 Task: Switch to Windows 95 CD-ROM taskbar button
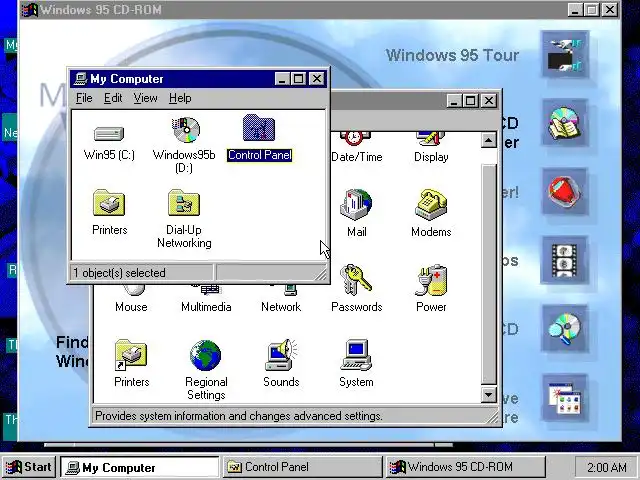pos(465,467)
